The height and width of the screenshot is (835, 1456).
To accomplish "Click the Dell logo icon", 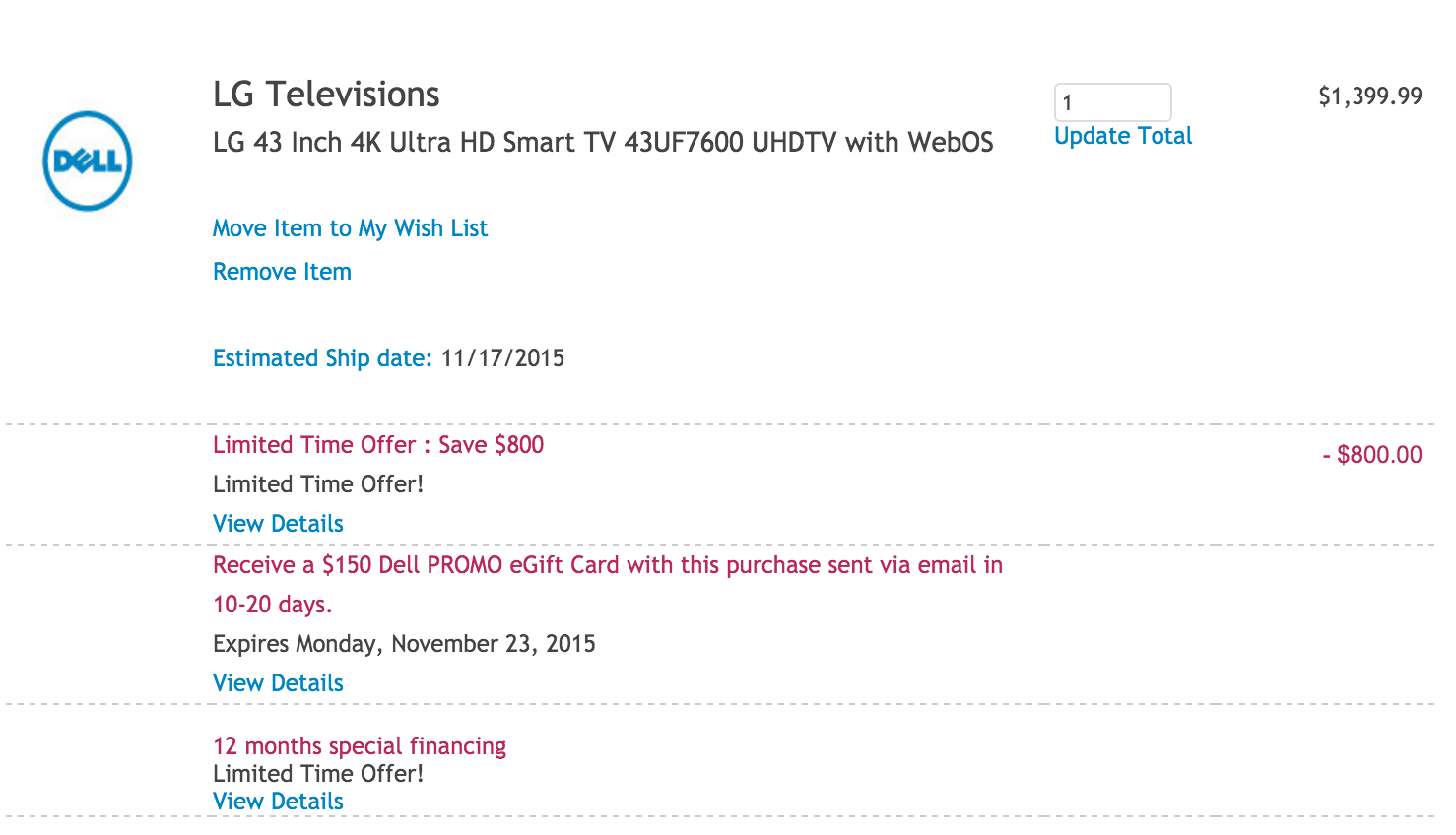I will coord(87,161).
